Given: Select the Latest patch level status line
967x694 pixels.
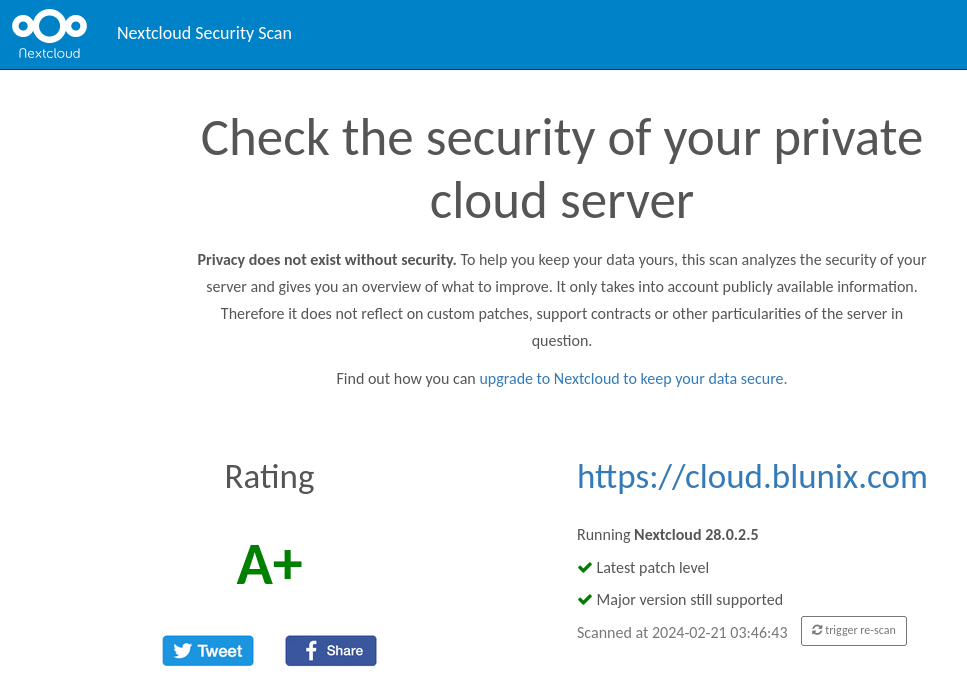Looking at the screenshot, I should 653,567.
